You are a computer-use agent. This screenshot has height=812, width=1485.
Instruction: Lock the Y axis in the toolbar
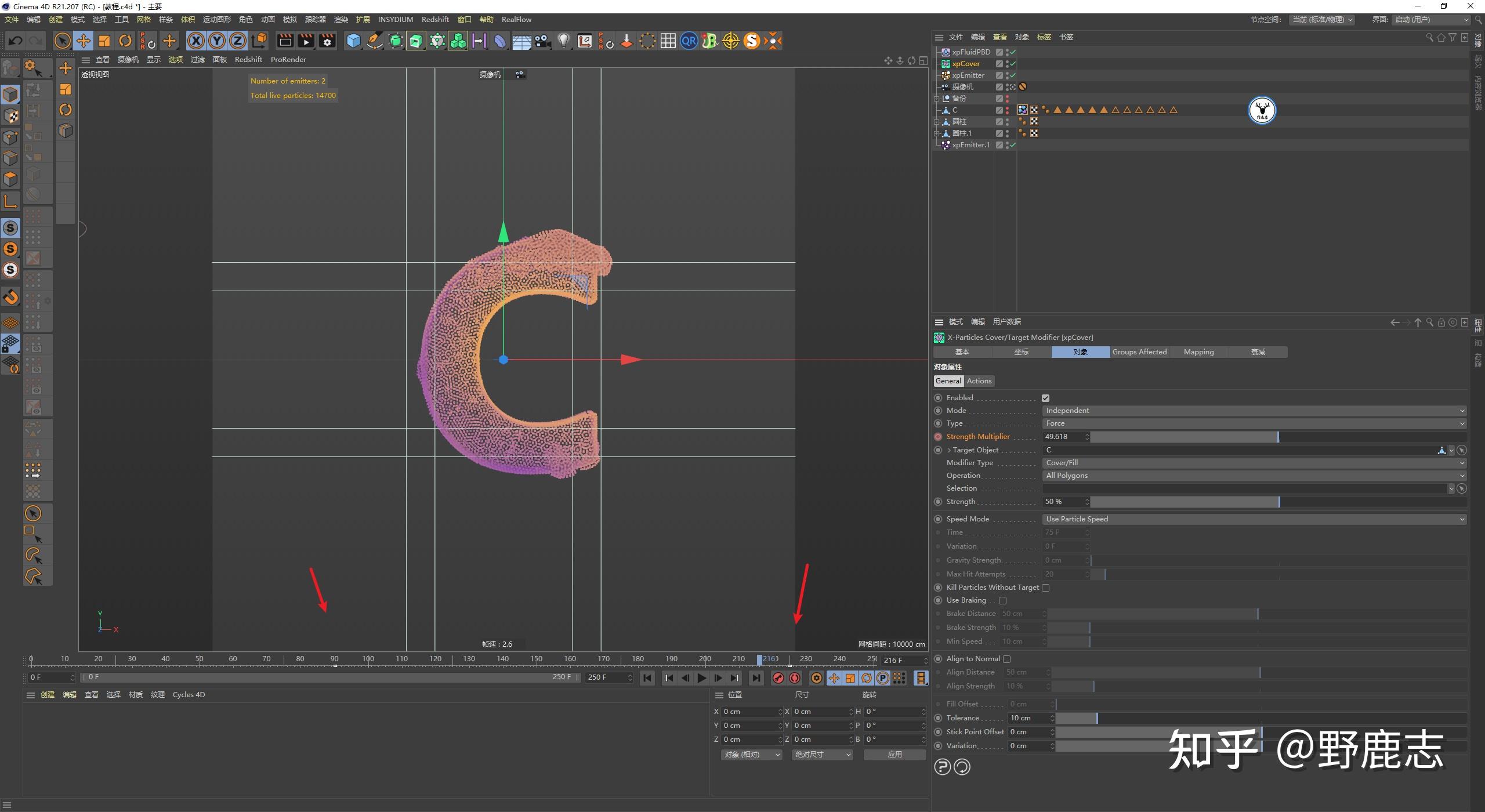click(x=216, y=41)
